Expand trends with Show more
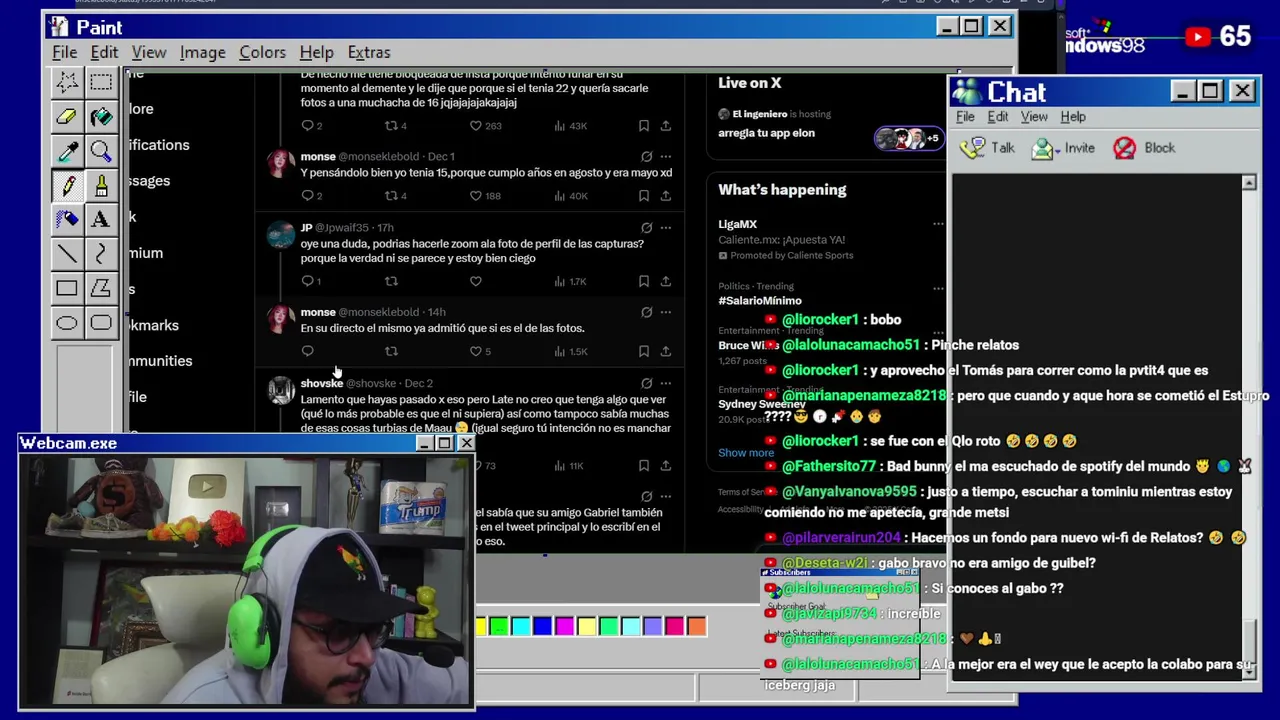Image resolution: width=1280 pixels, height=720 pixels. click(746, 453)
